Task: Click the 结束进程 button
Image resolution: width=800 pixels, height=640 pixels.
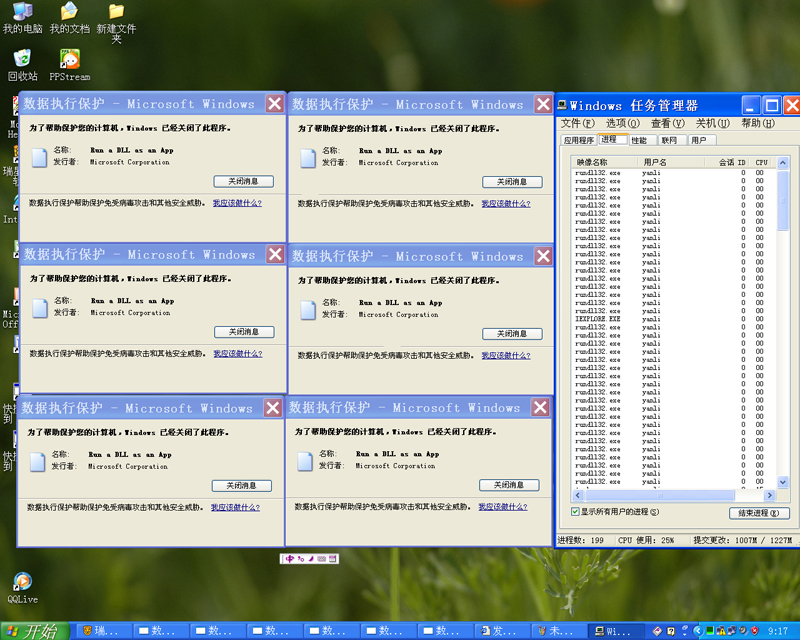Action: coord(759,513)
